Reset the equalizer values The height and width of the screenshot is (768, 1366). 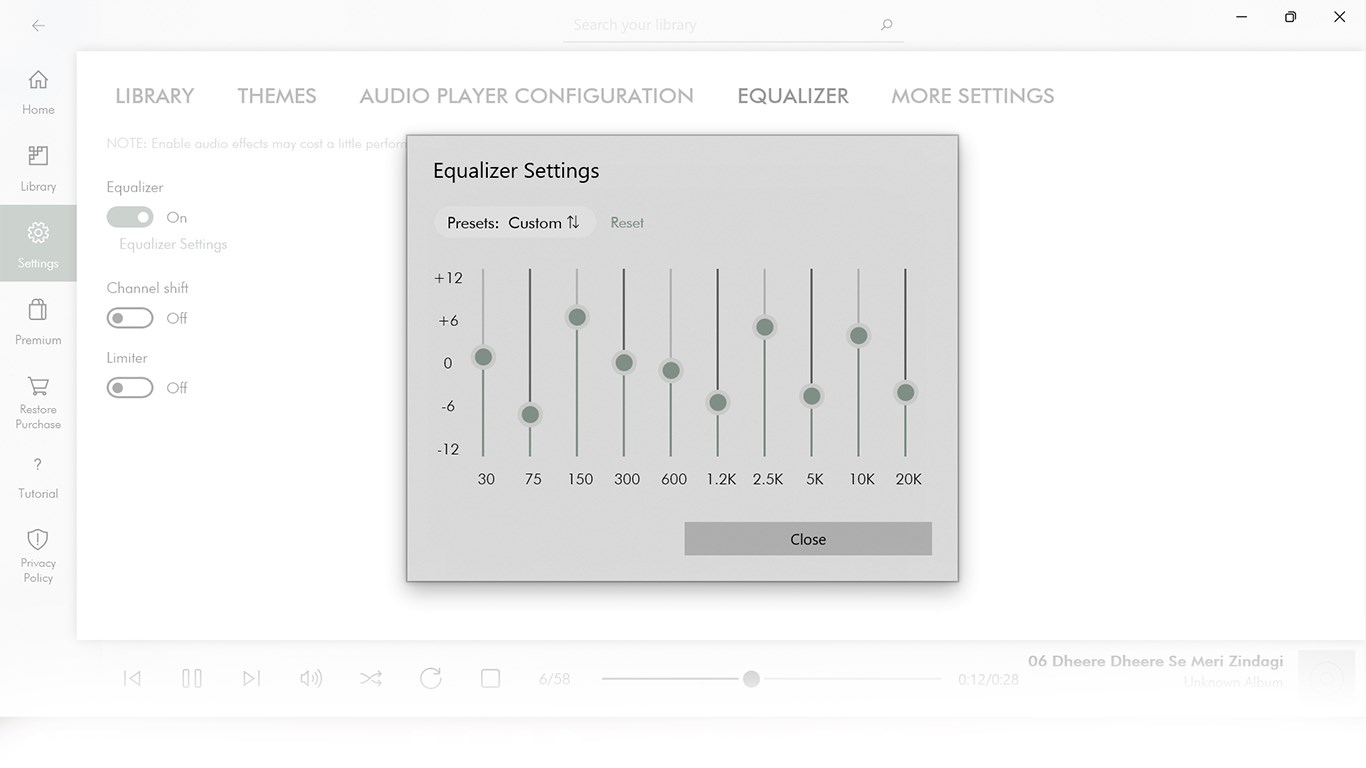point(627,222)
